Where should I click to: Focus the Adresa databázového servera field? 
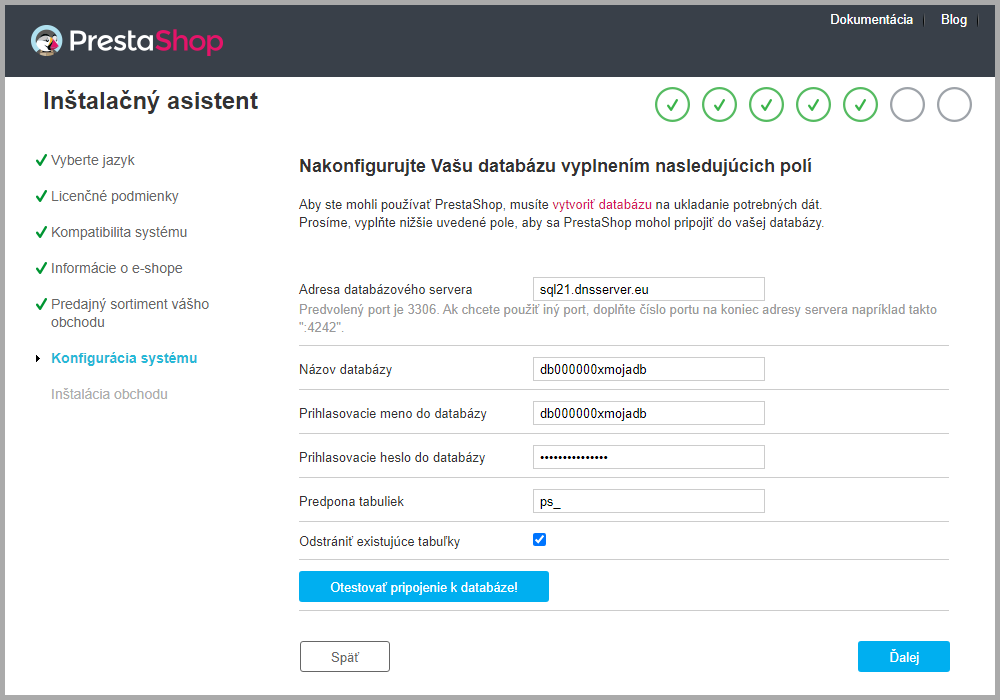coord(649,289)
